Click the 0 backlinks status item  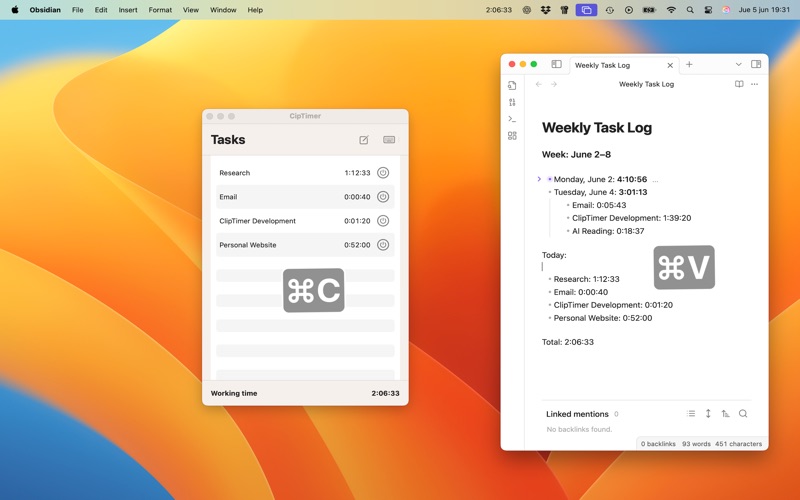pos(658,444)
